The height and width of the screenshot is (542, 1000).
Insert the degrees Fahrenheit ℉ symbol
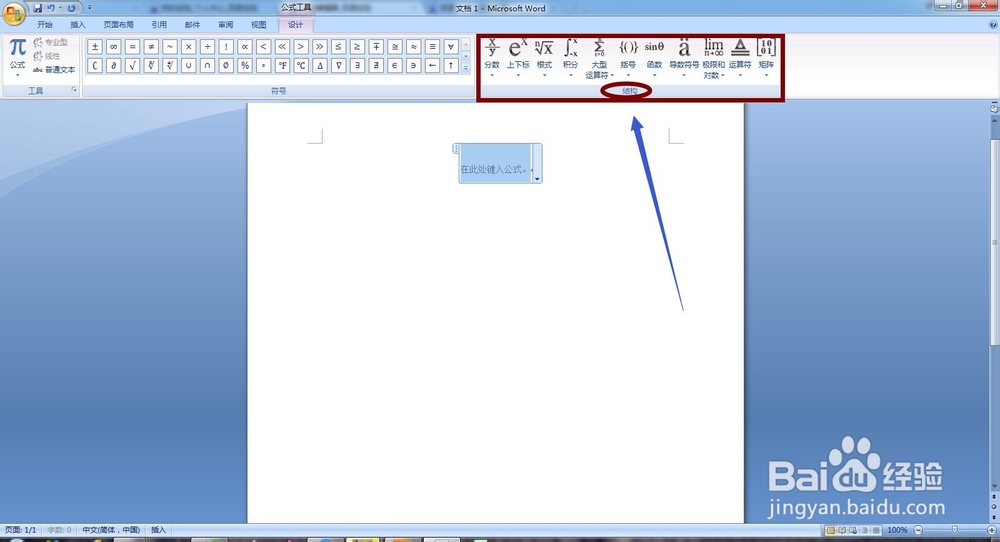[x=283, y=65]
